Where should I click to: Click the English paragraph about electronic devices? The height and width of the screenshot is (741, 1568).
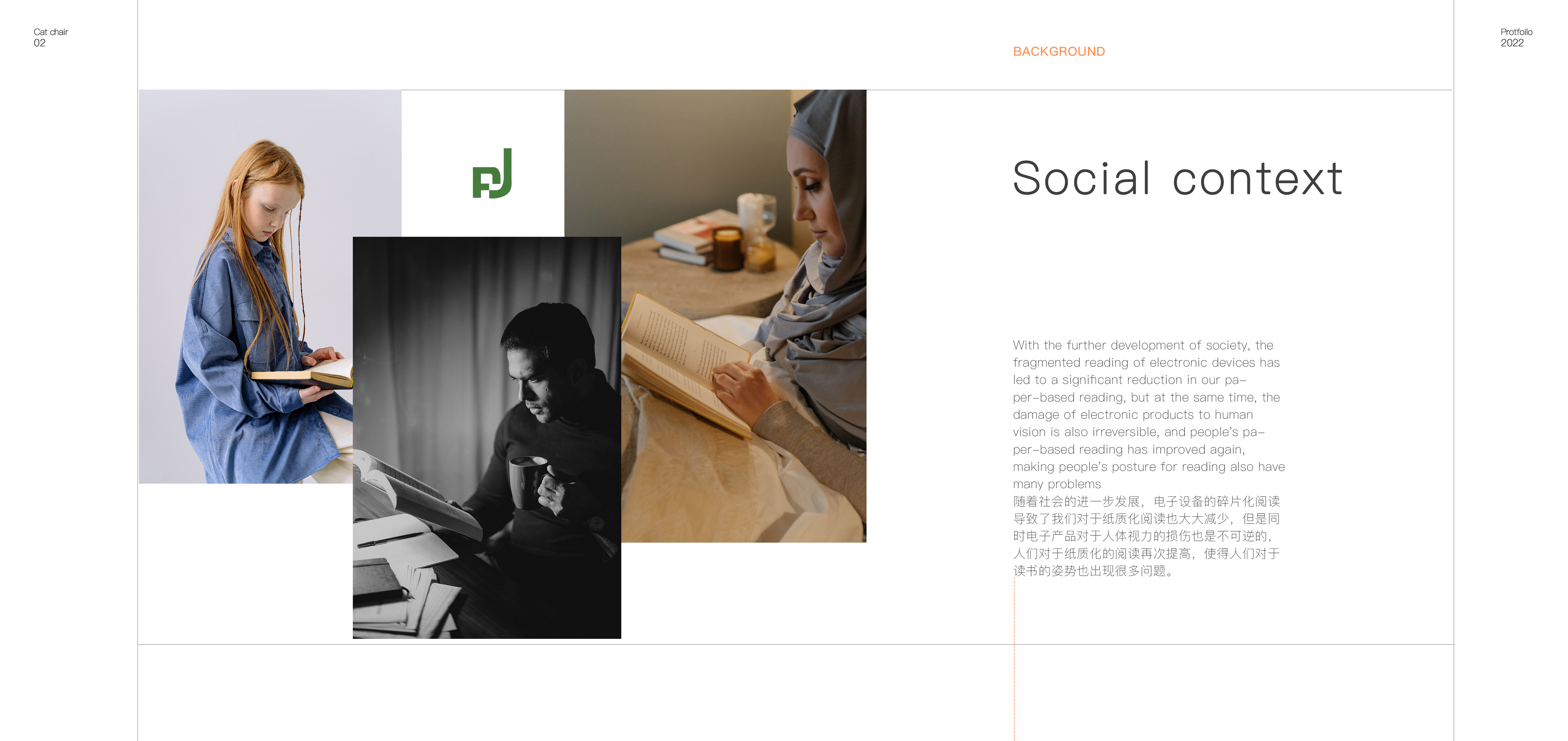(1149, 414)
